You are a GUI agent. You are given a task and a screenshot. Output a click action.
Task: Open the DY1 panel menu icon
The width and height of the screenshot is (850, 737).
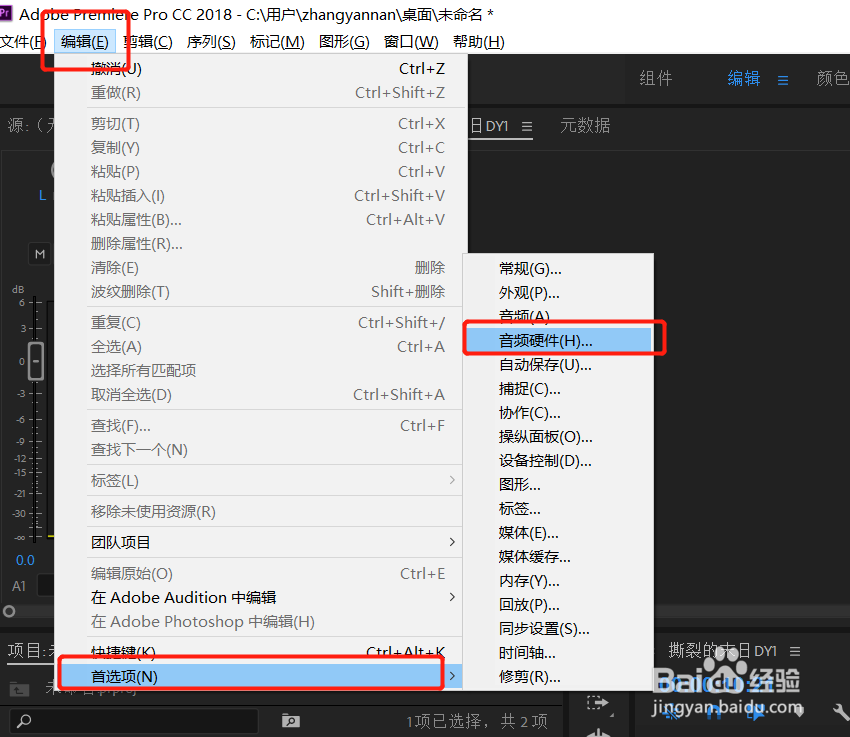(x=527, y=126)
